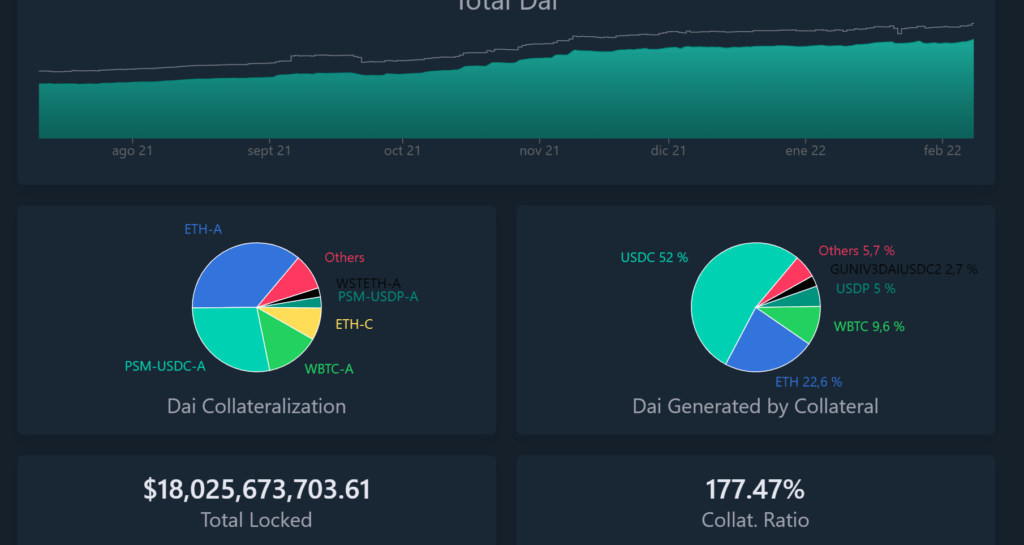Viewport: 1024px width, 545px height.
Task: Click the PSM-USDC-A text label
Action: click(x=165, y=366)
